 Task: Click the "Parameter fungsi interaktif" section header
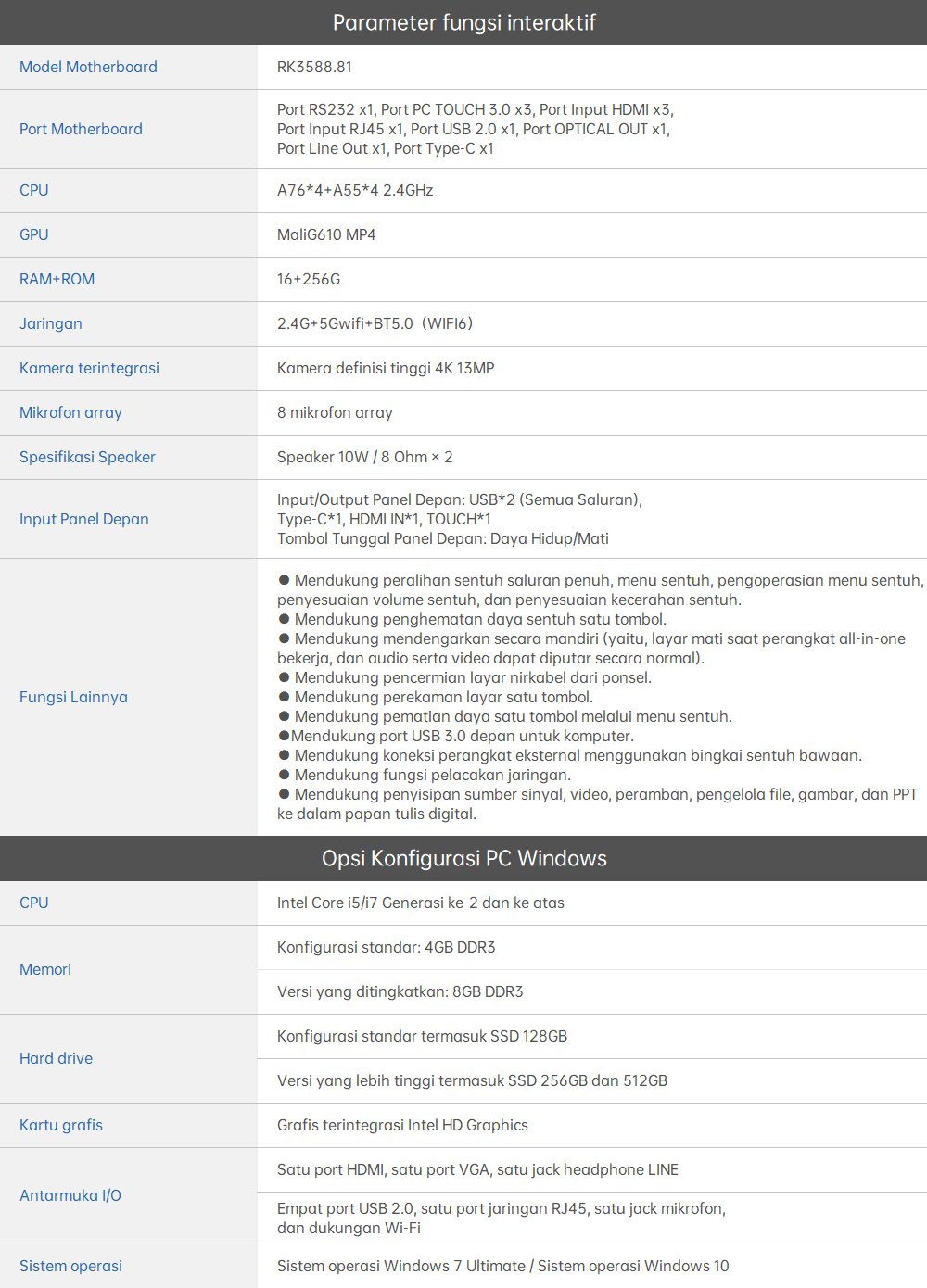pos(463,22)
